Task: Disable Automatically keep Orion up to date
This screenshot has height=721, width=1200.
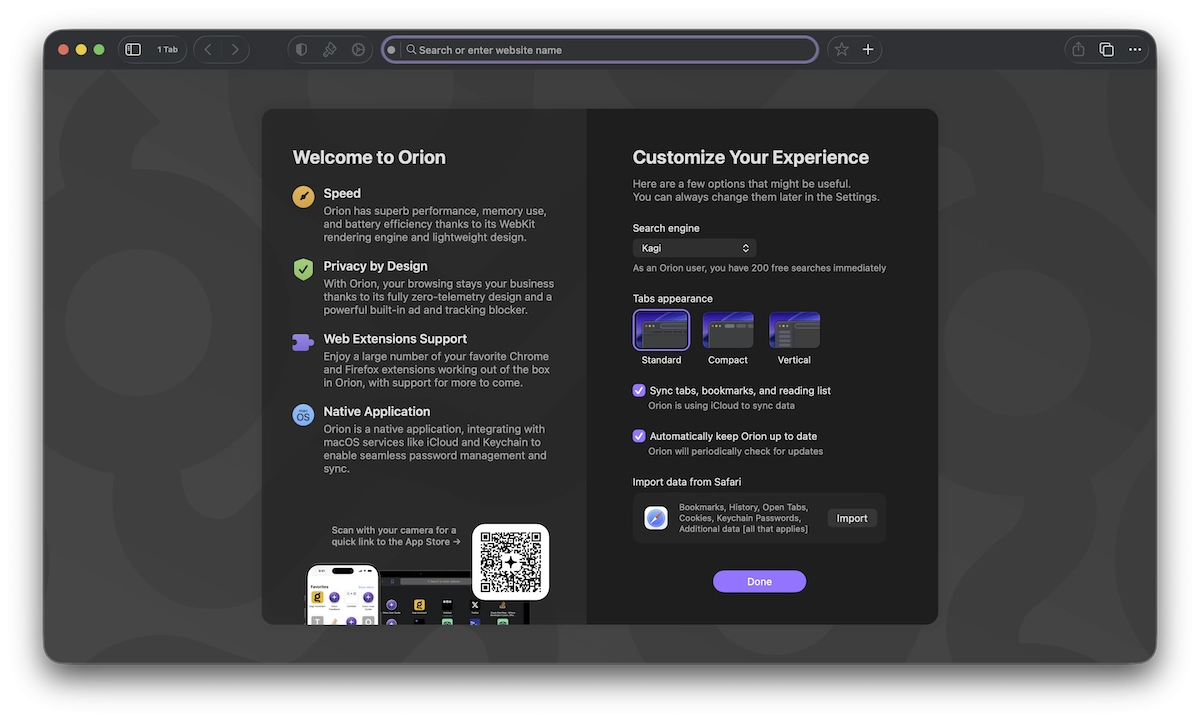Action: (x=639, y=436)
